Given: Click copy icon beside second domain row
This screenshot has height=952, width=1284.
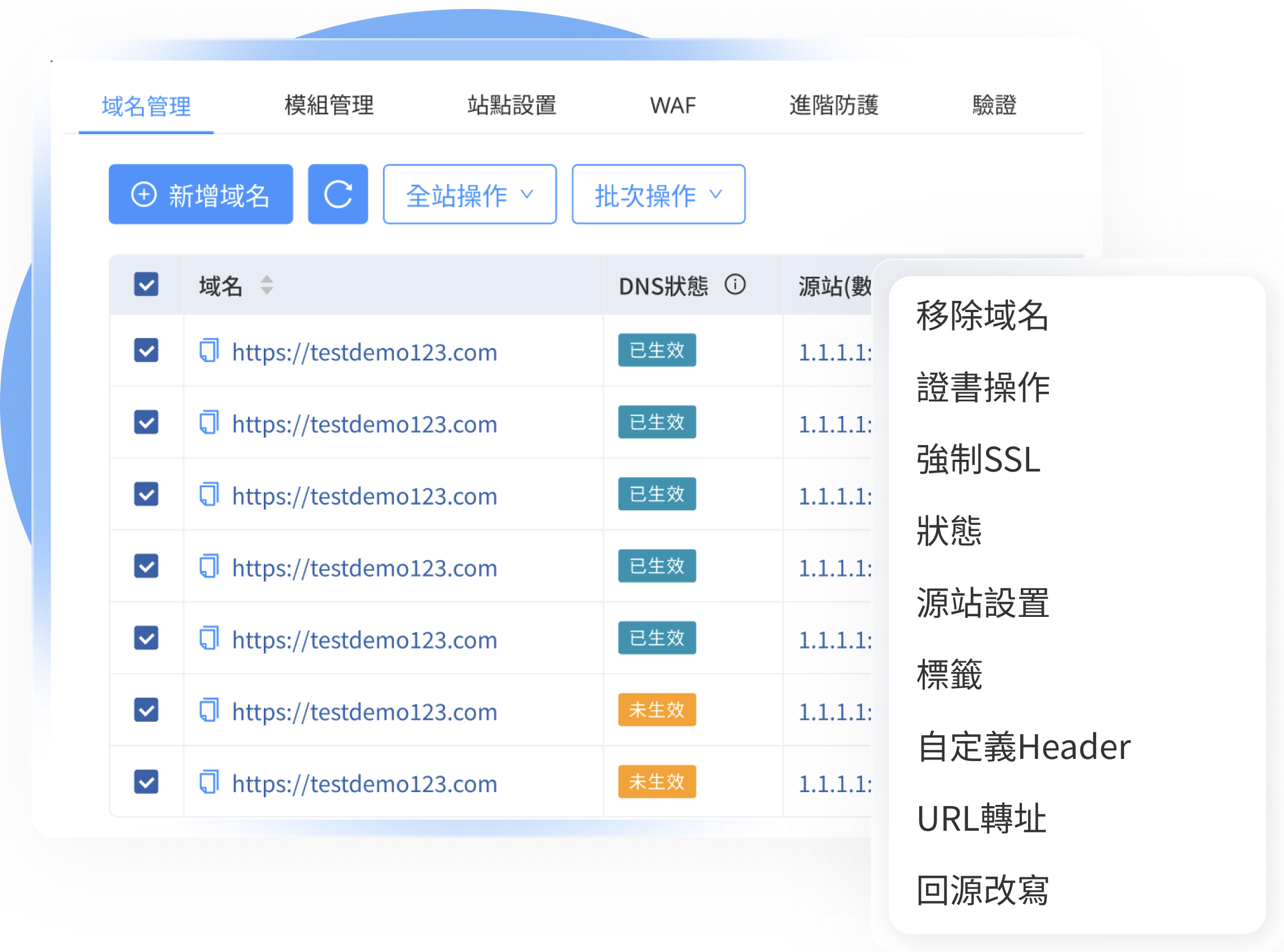Looking at the screenshot, I should click(x=209, y=423).
